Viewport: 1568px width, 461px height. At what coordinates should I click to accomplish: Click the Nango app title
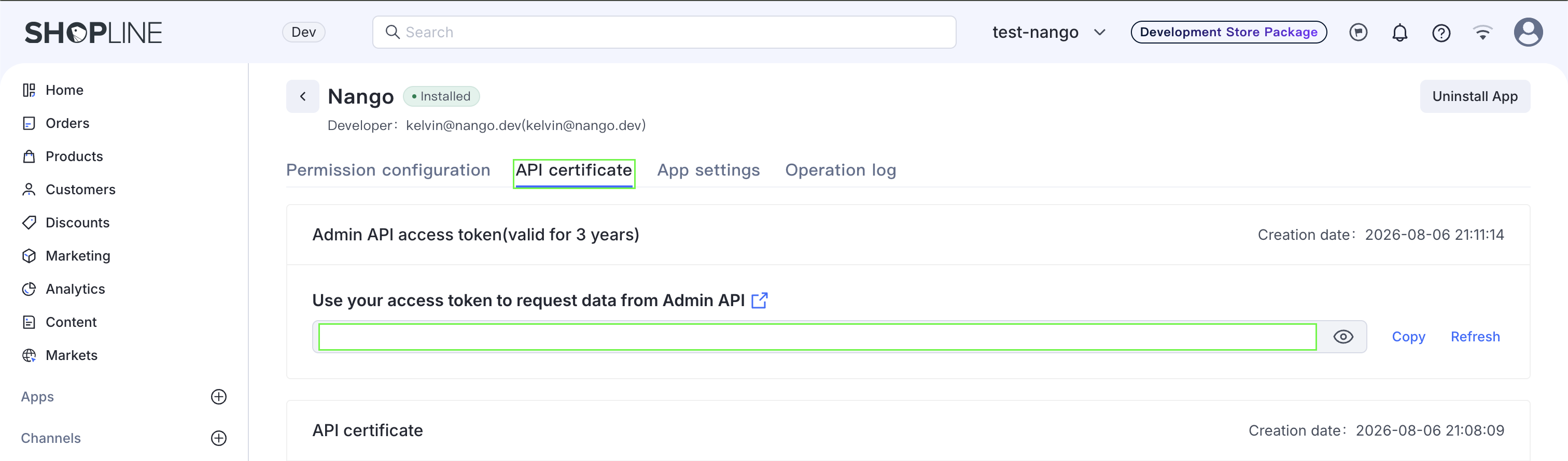pyautogui.click(x=360, y=97)
